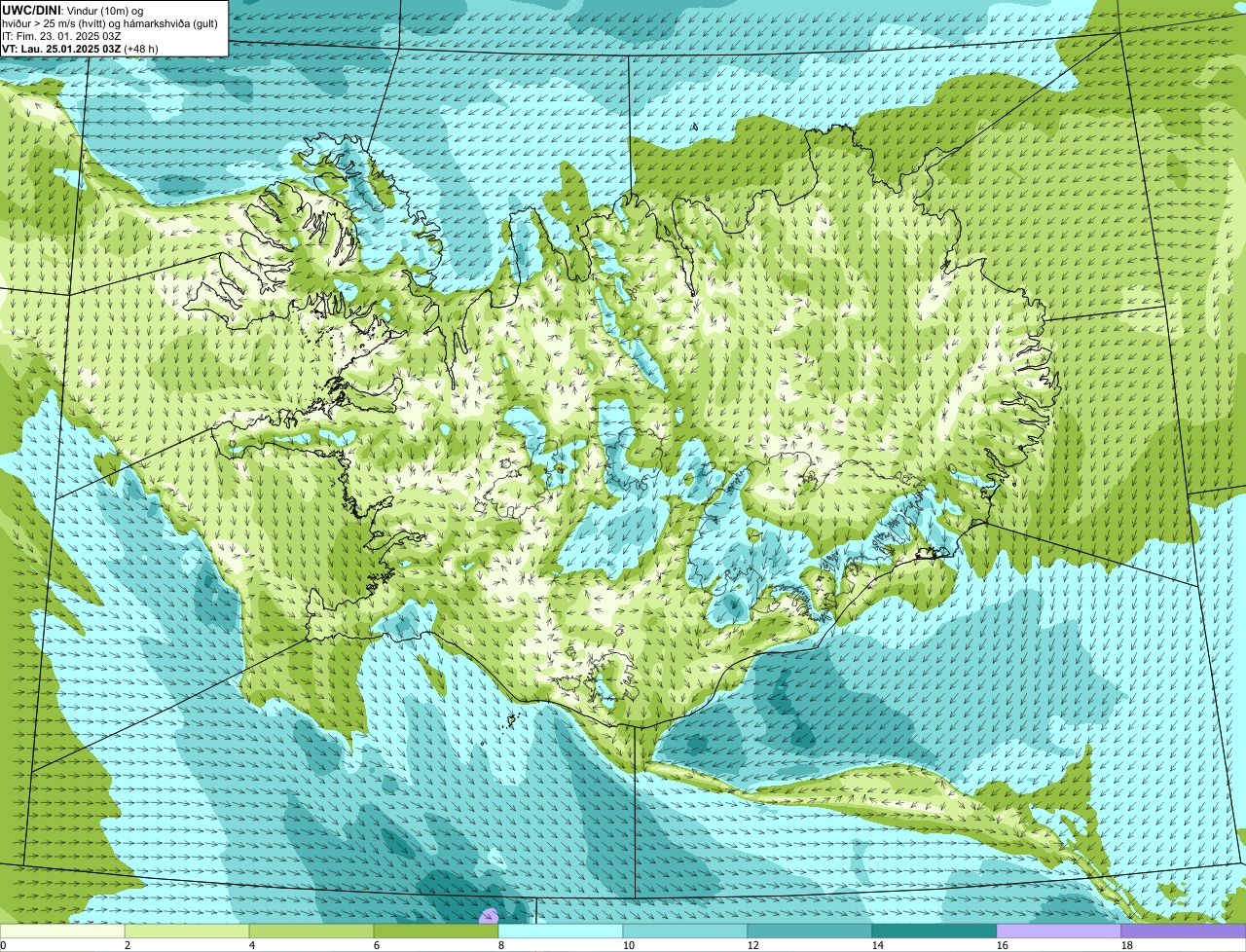The width and height of the screenshot is (1246, 952).
Task: Click the legend scale label '2'
Action: point(128,945)
